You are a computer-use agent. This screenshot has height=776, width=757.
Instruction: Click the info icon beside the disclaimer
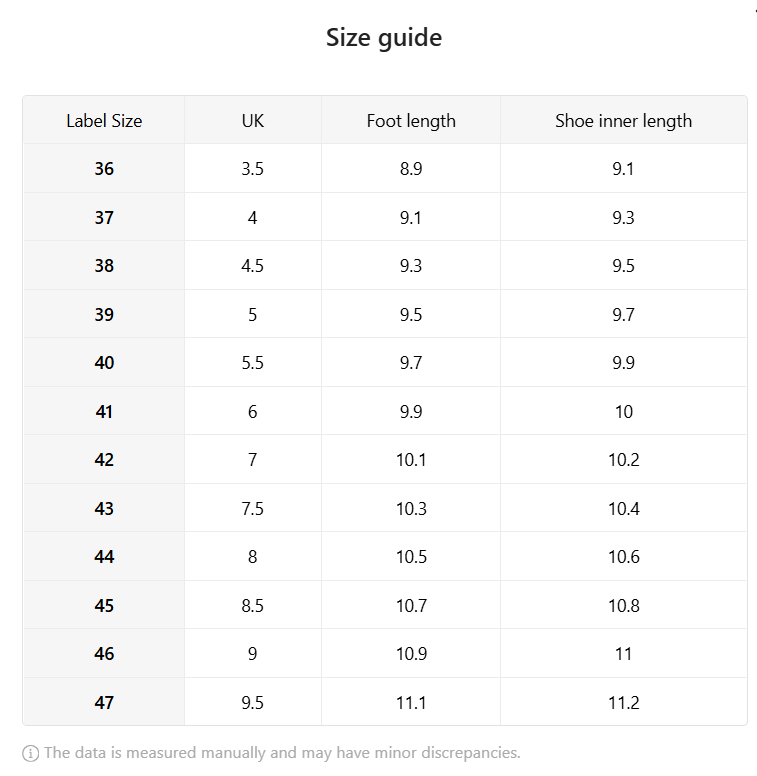pyautogui.click(x=30, y=753)
